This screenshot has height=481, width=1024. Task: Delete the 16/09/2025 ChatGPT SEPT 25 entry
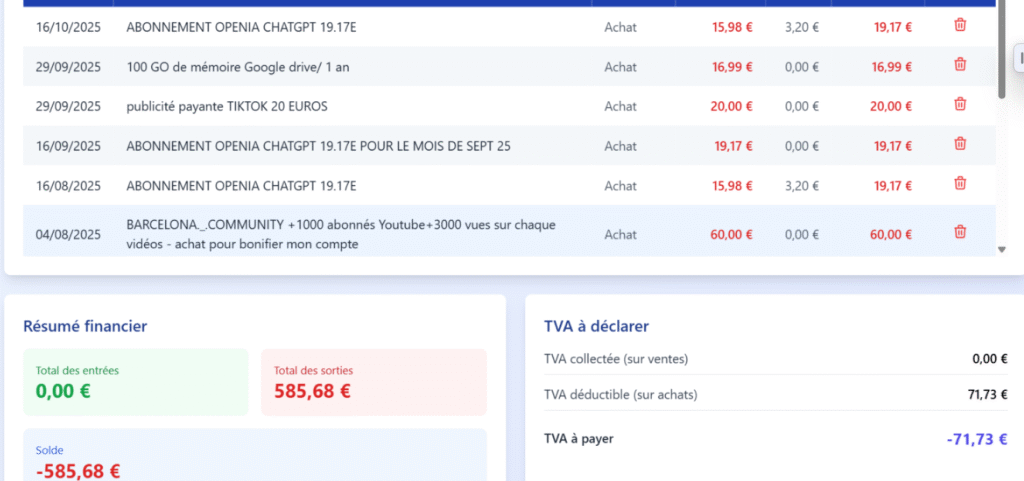click(x=960, y=144)
